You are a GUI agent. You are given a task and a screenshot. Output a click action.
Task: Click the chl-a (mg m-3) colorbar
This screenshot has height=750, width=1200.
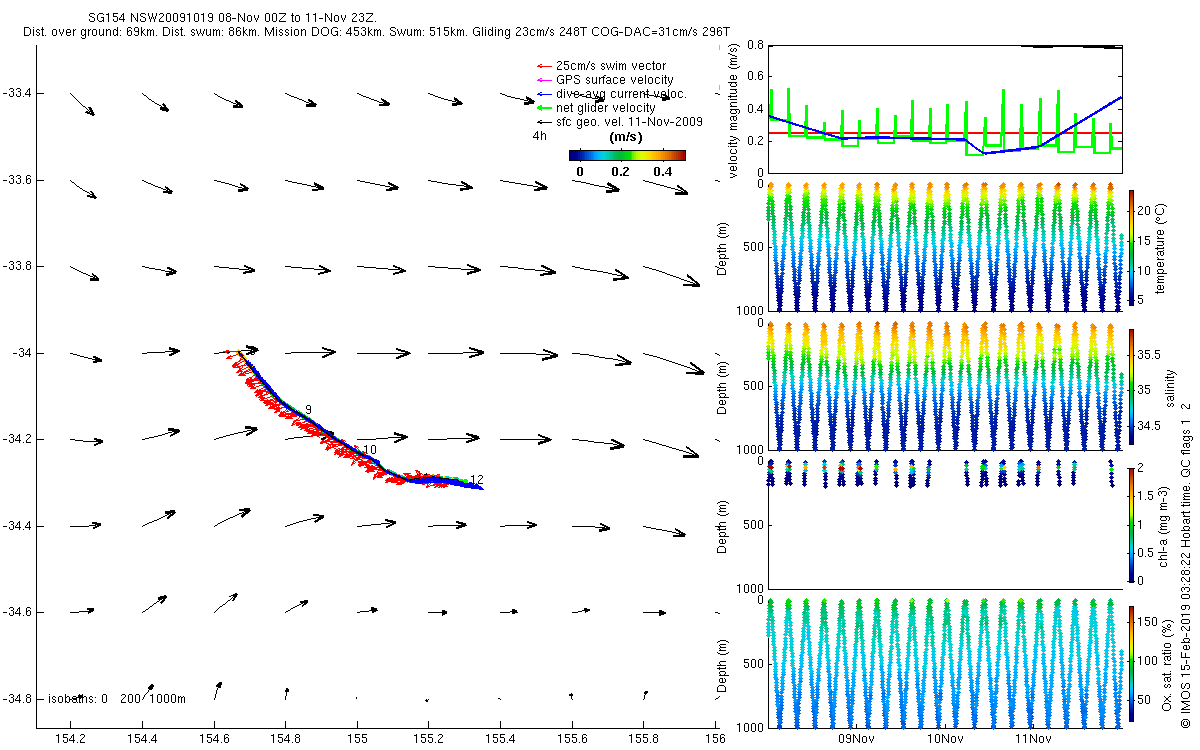(1131, 525)
